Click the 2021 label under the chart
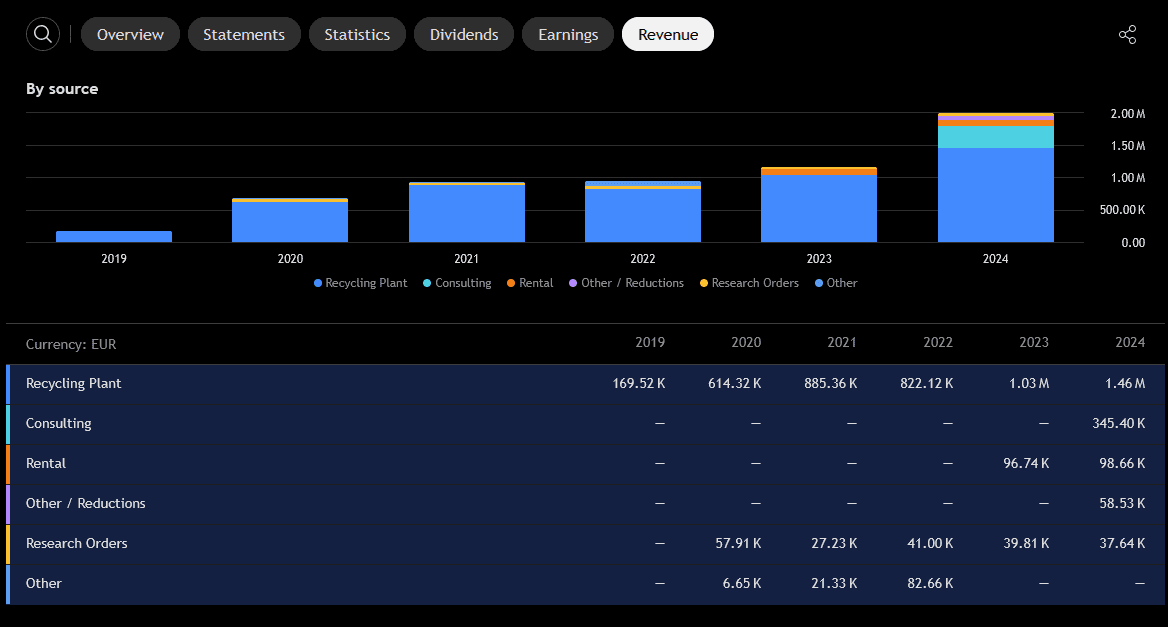 pos(466,259)
